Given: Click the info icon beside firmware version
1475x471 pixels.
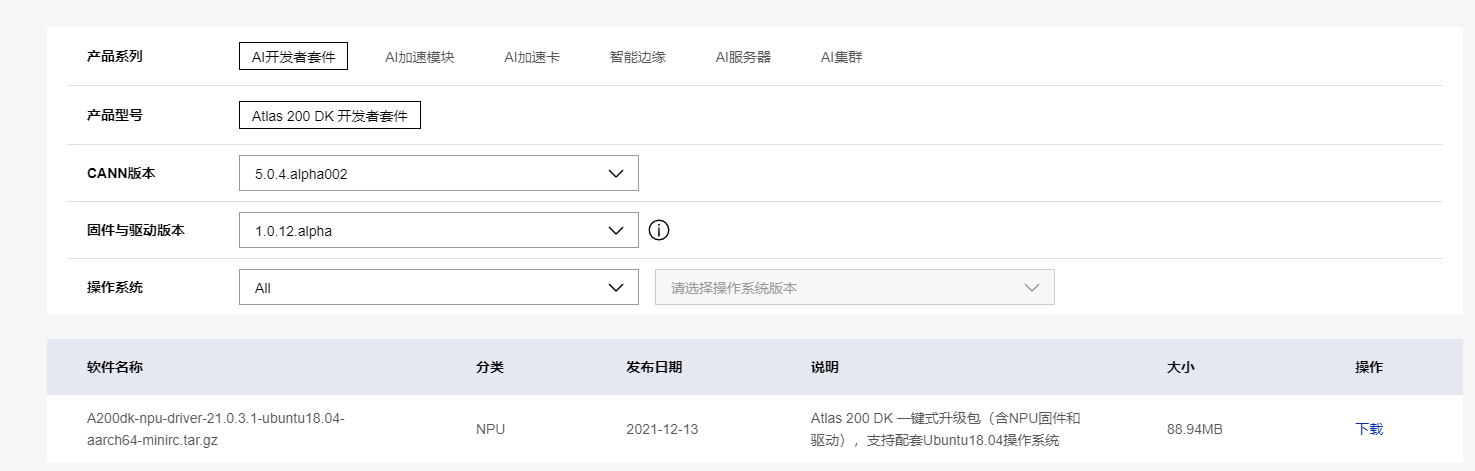Looking at the screenshot, I should pos(658,230).
